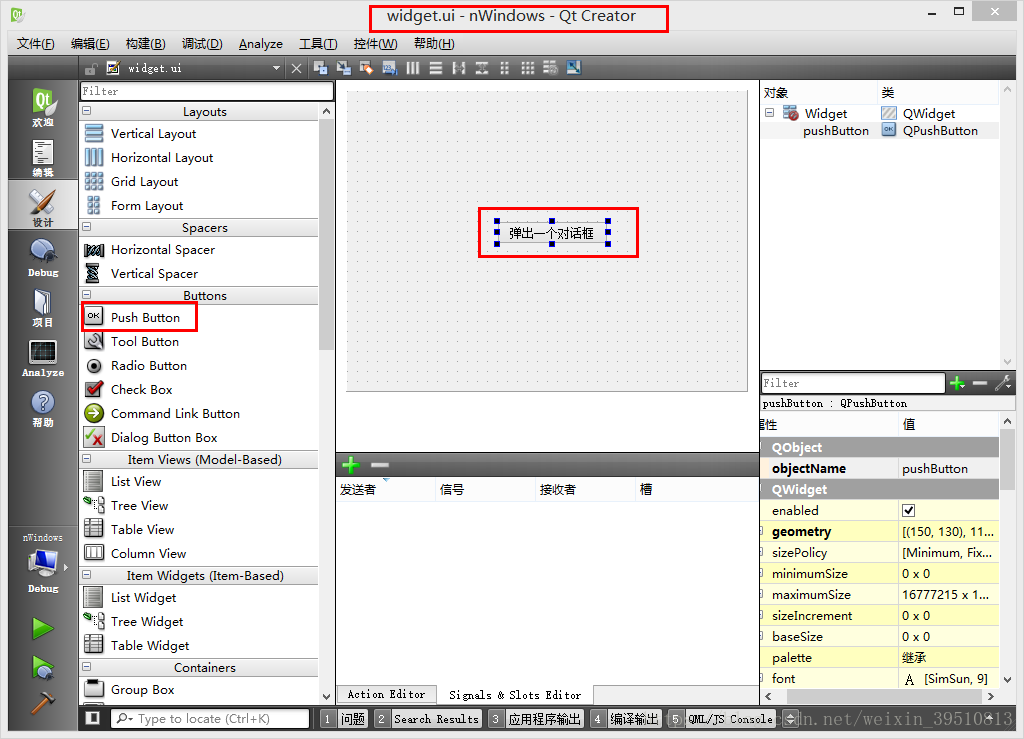Select pushButton row in object inspector
1024x739 pixels.
[880, 131]
